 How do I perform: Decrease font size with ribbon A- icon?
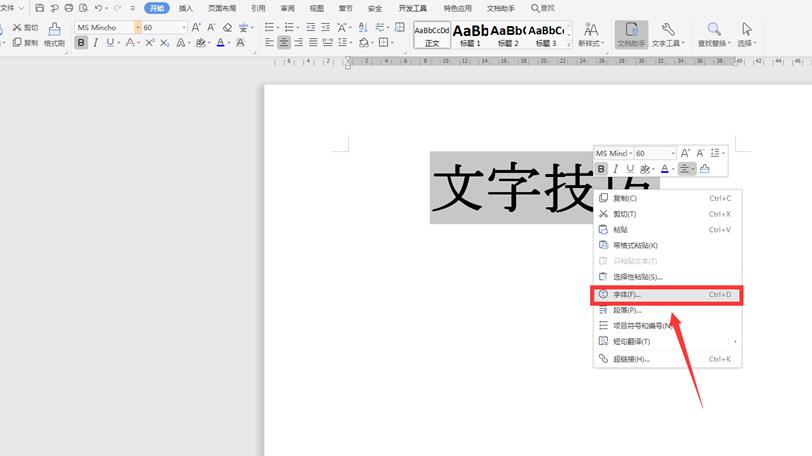tap(211, 27)
